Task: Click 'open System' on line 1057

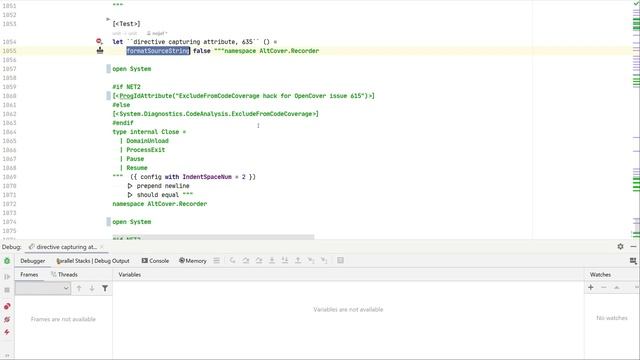Action: point(132,69)
